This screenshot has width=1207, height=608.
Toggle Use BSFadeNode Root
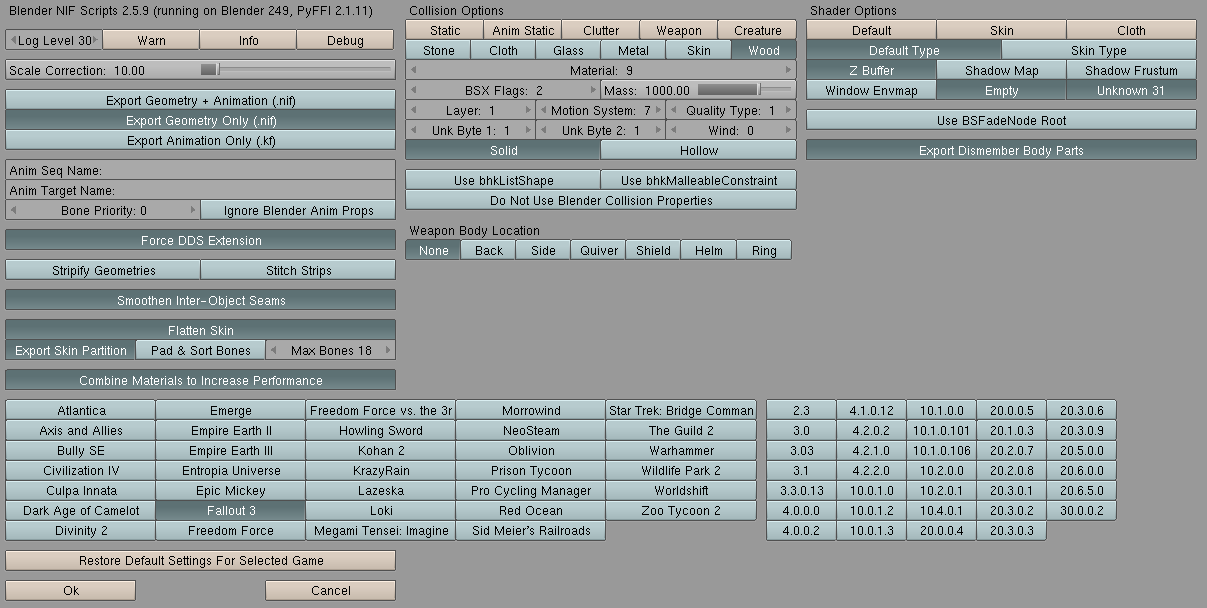(x=1001, y=120)
